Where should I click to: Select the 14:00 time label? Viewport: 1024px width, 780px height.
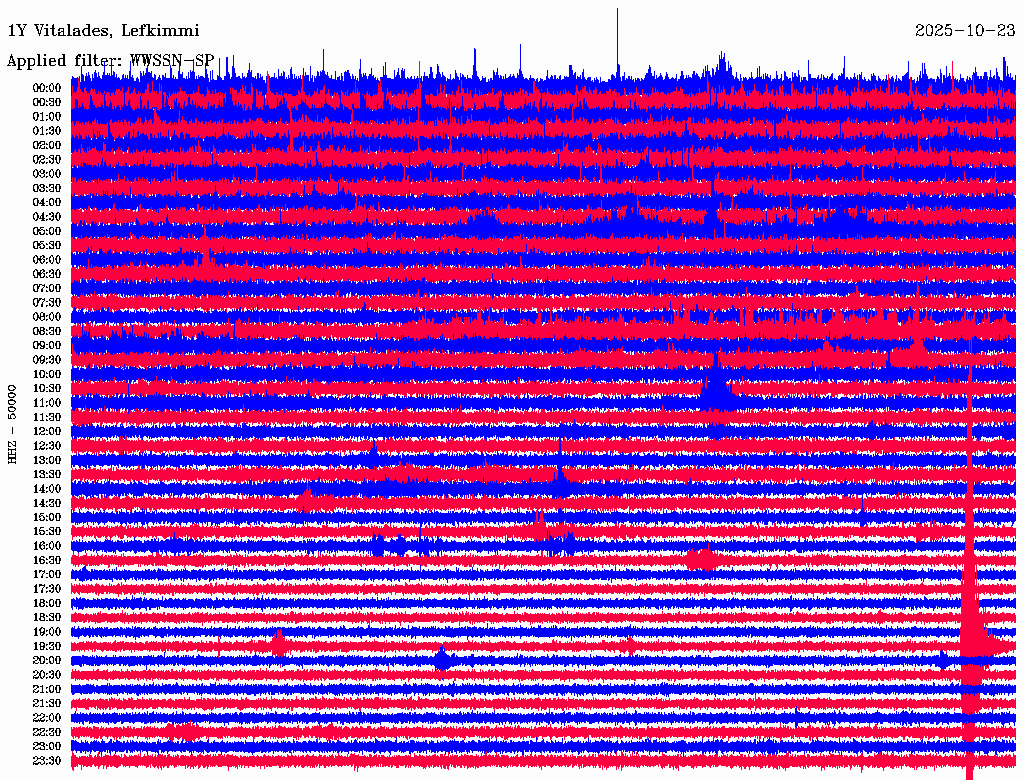(x=47, y=488)
